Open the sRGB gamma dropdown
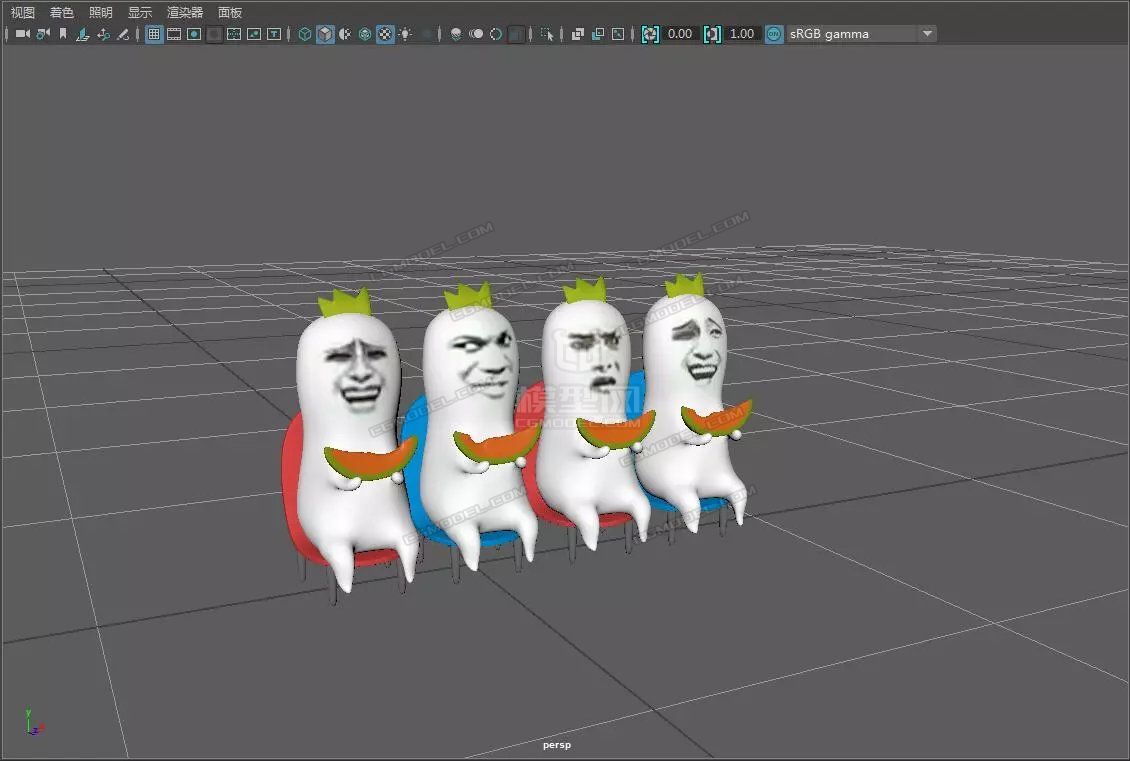 click(927, 34)
